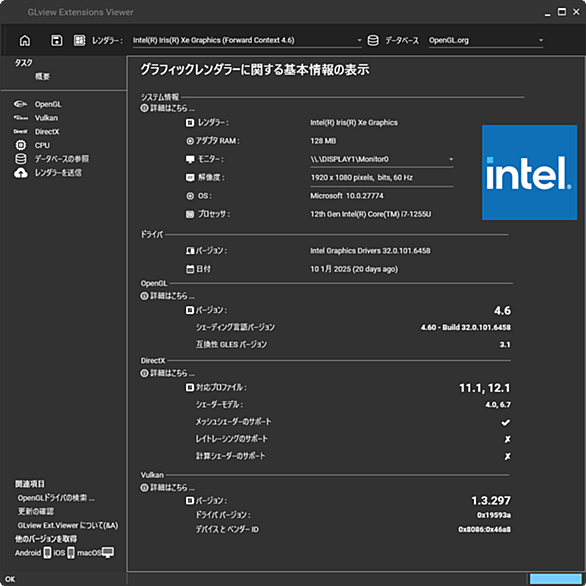Select the CPU icon in sidebar
Viewport: 586px width, 586px height.
coord(21,145)
